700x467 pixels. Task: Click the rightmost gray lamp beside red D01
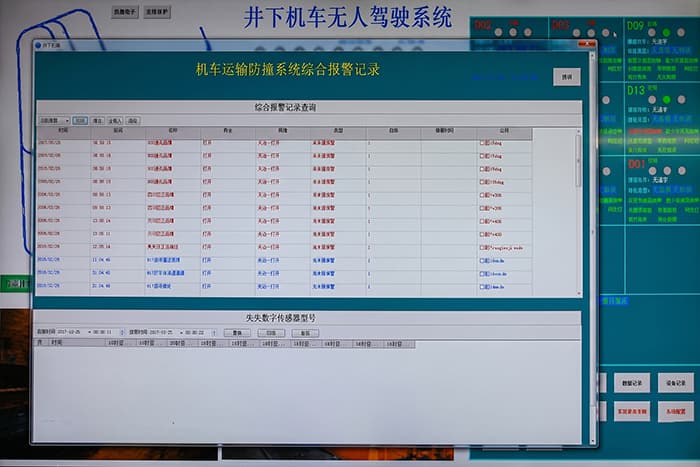[x=682, y=171]
